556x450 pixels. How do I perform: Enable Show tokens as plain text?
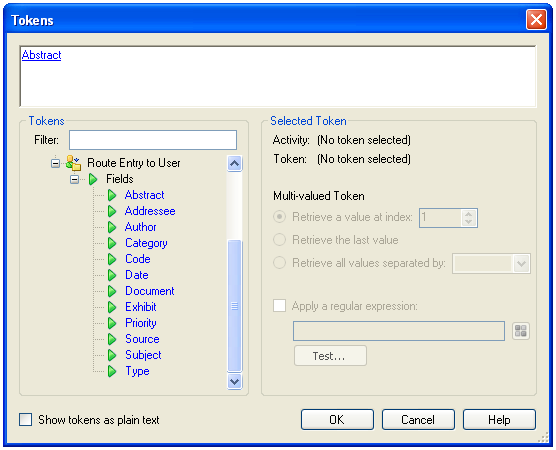pos(26,420)
